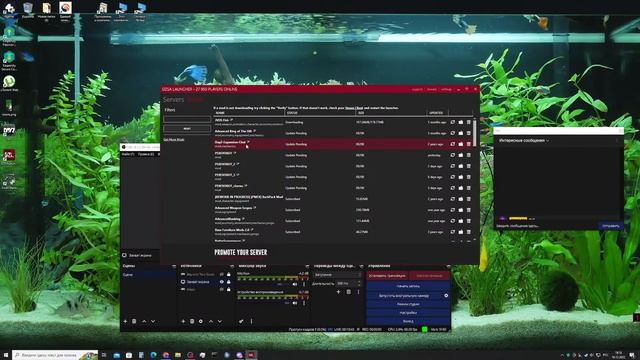
Task: Move scene down in OBS Scenes panel
Action: coord(153,321)
